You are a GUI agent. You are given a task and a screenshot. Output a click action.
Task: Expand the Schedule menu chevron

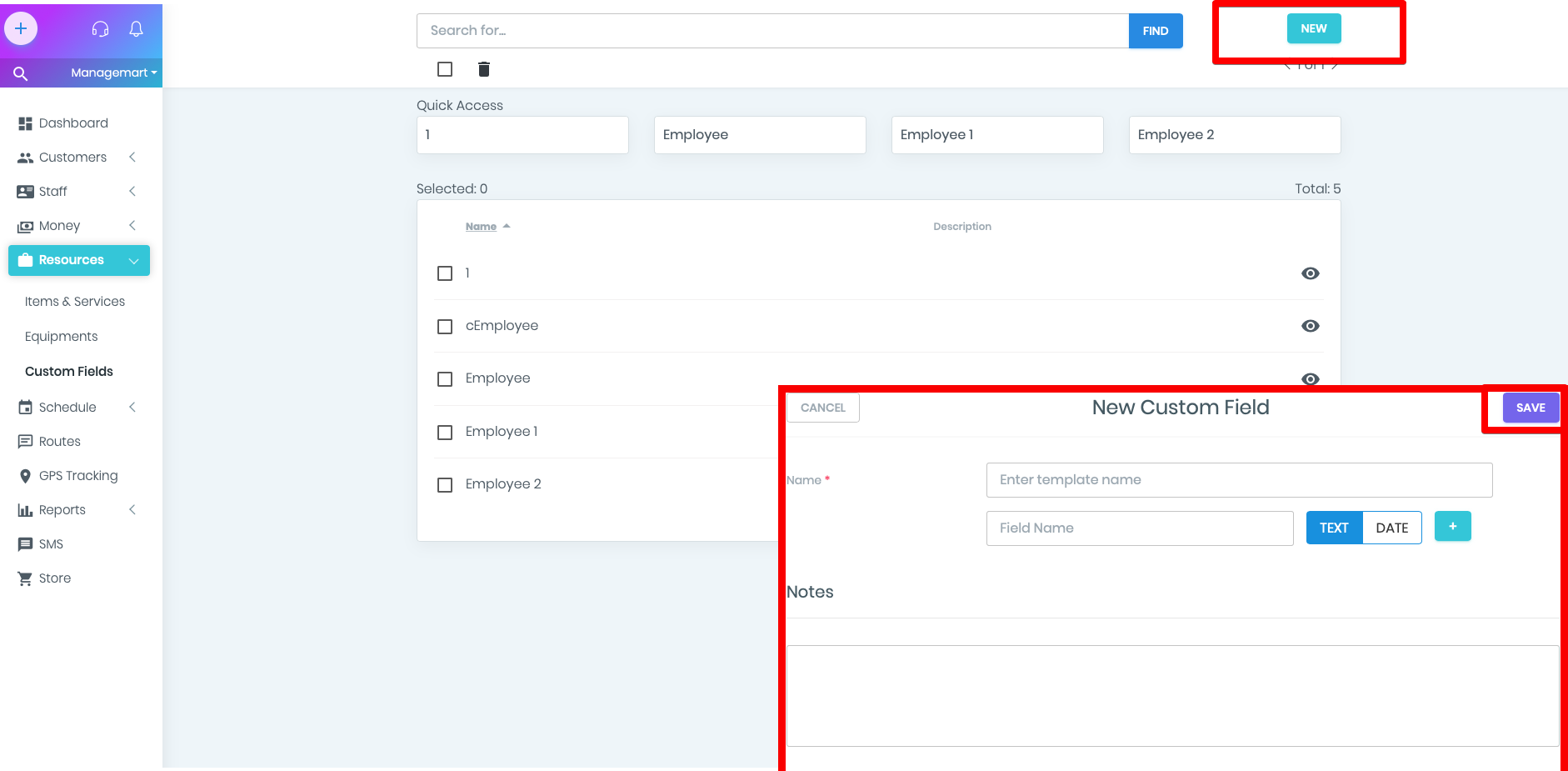[132, 407]
